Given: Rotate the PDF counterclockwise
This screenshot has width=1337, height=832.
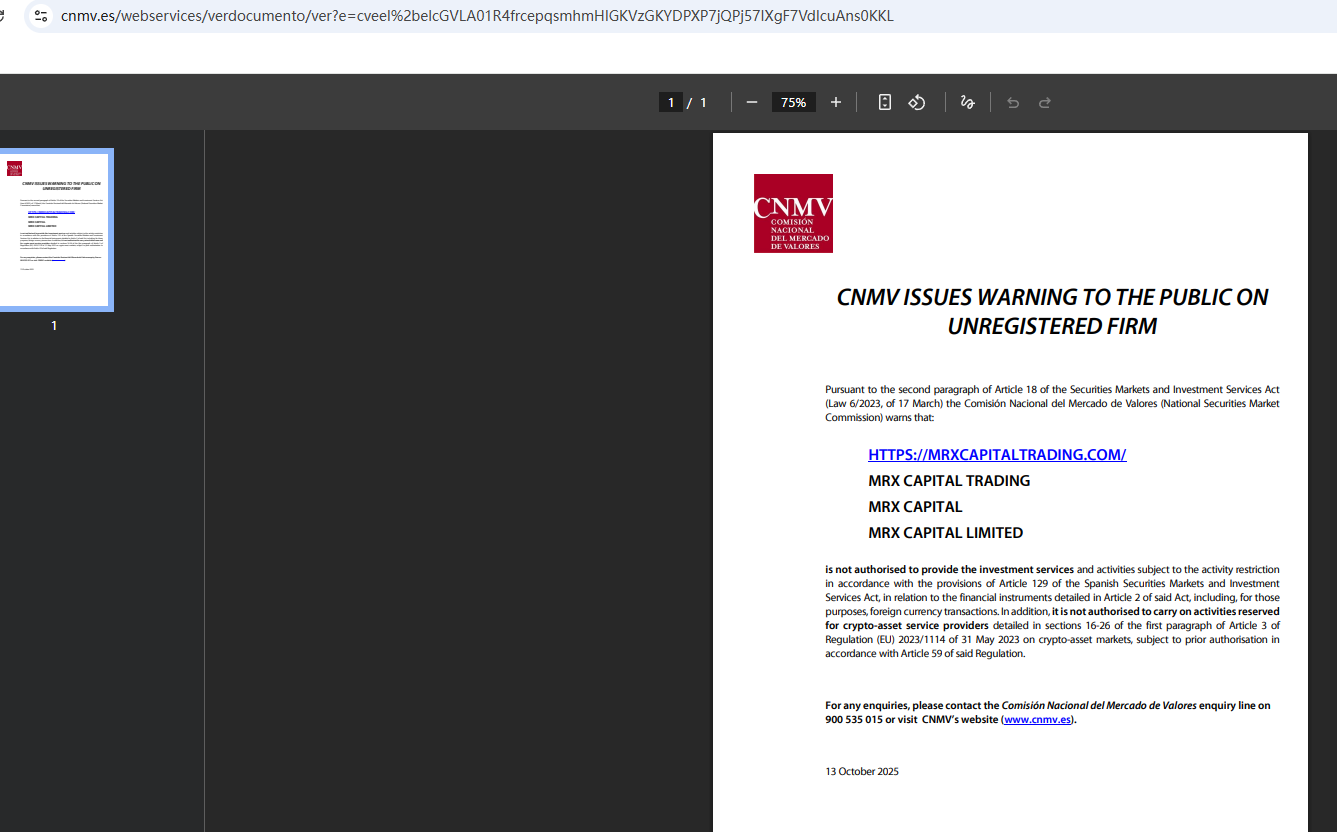Looking at the screenshot, I should coord(917,102).
